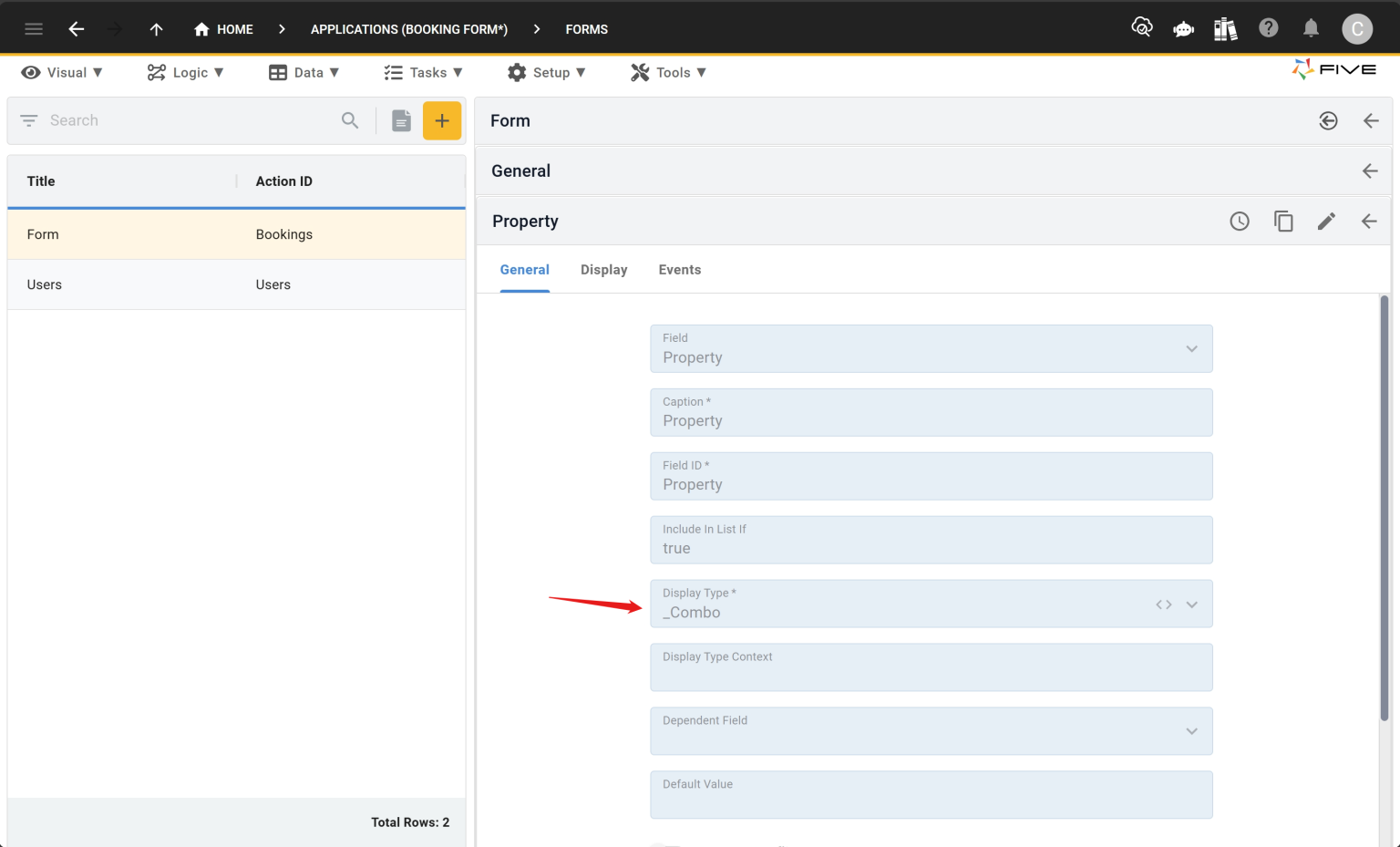Open the documentation library icon
Screen dimensions: 1400x847
[1225, 28]
